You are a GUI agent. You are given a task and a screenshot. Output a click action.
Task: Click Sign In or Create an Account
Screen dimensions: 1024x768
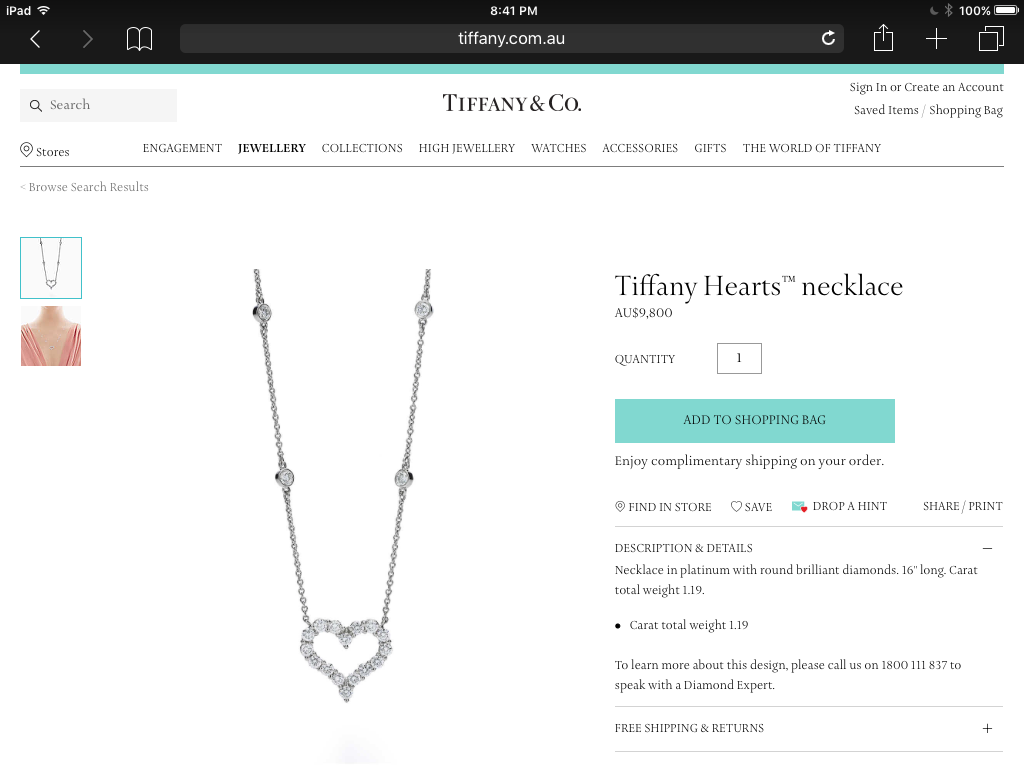[x=926, y=87]
